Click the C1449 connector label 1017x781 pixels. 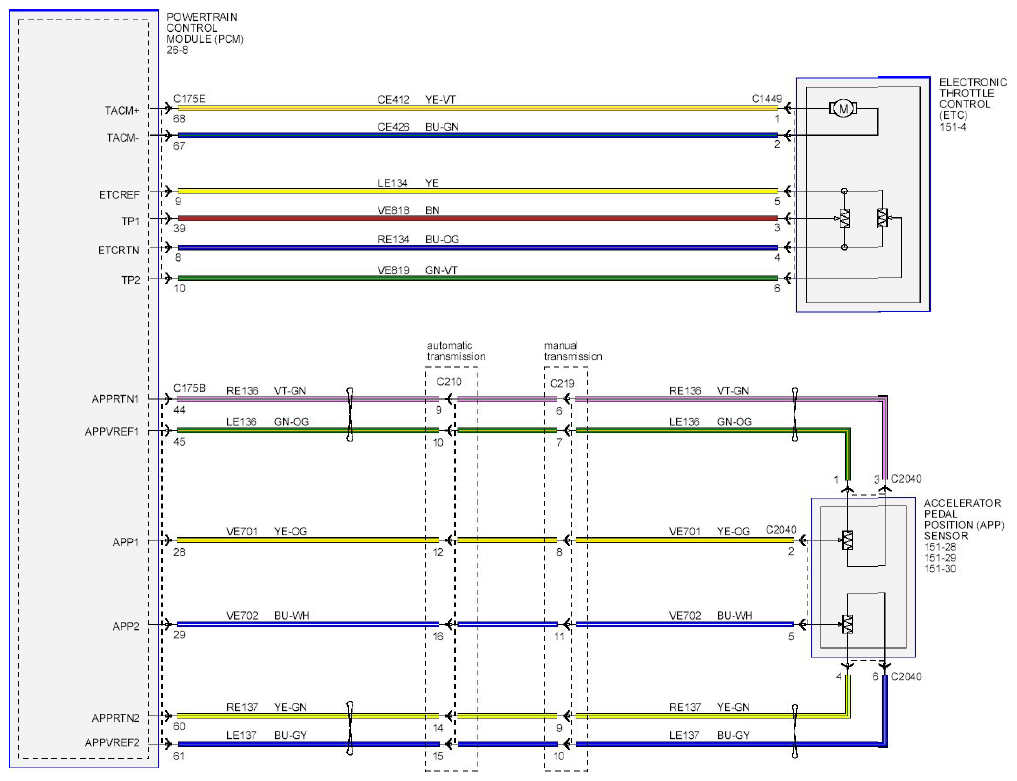coord(767,99)
